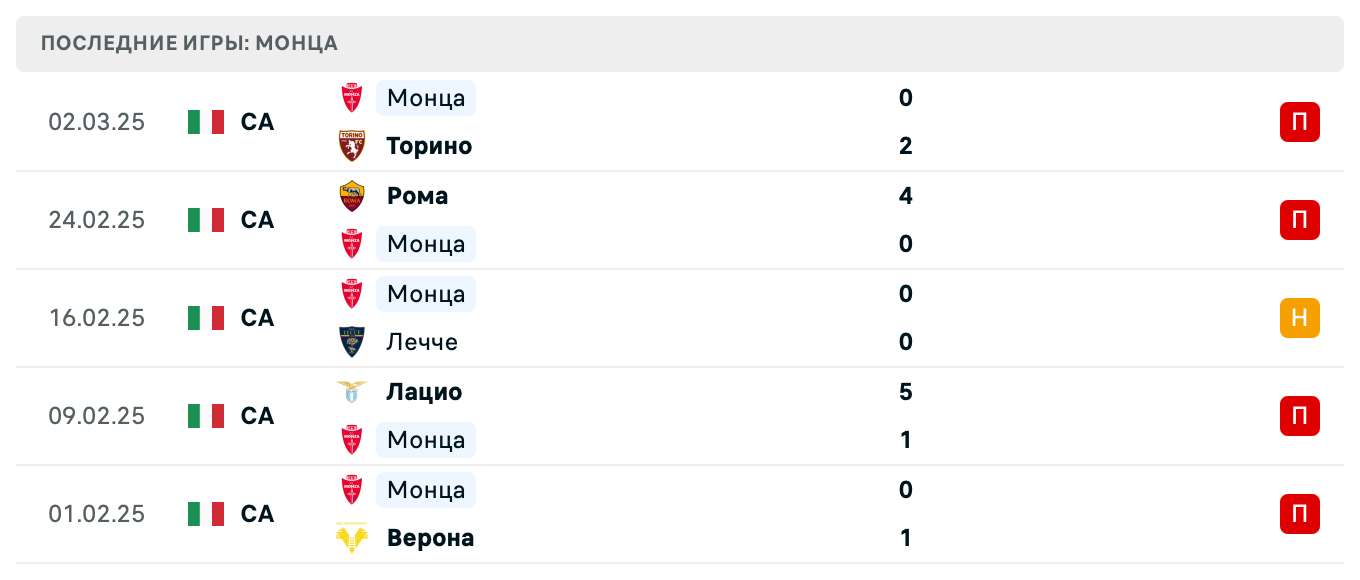Viewport: 1360px width, 580px height.
Task: Select the yellow Н badge for the Lecce draw
Action: (1299, 318)
